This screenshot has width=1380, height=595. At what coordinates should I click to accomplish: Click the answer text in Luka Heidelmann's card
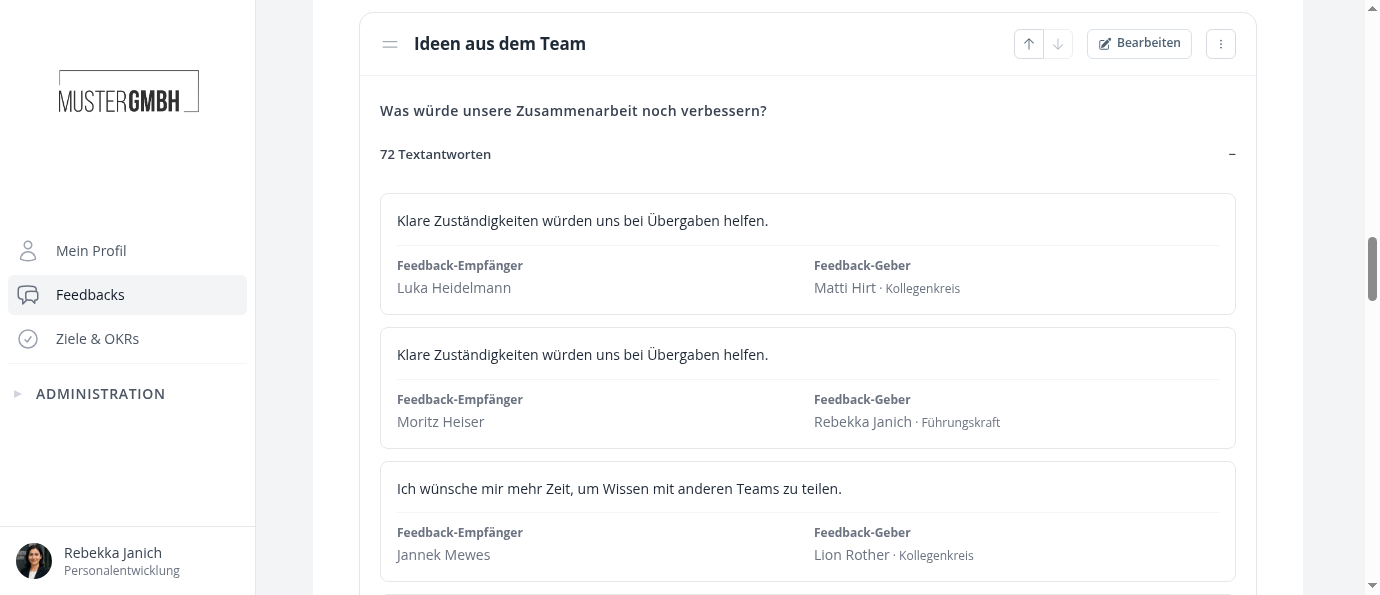(x=582, y=221)
